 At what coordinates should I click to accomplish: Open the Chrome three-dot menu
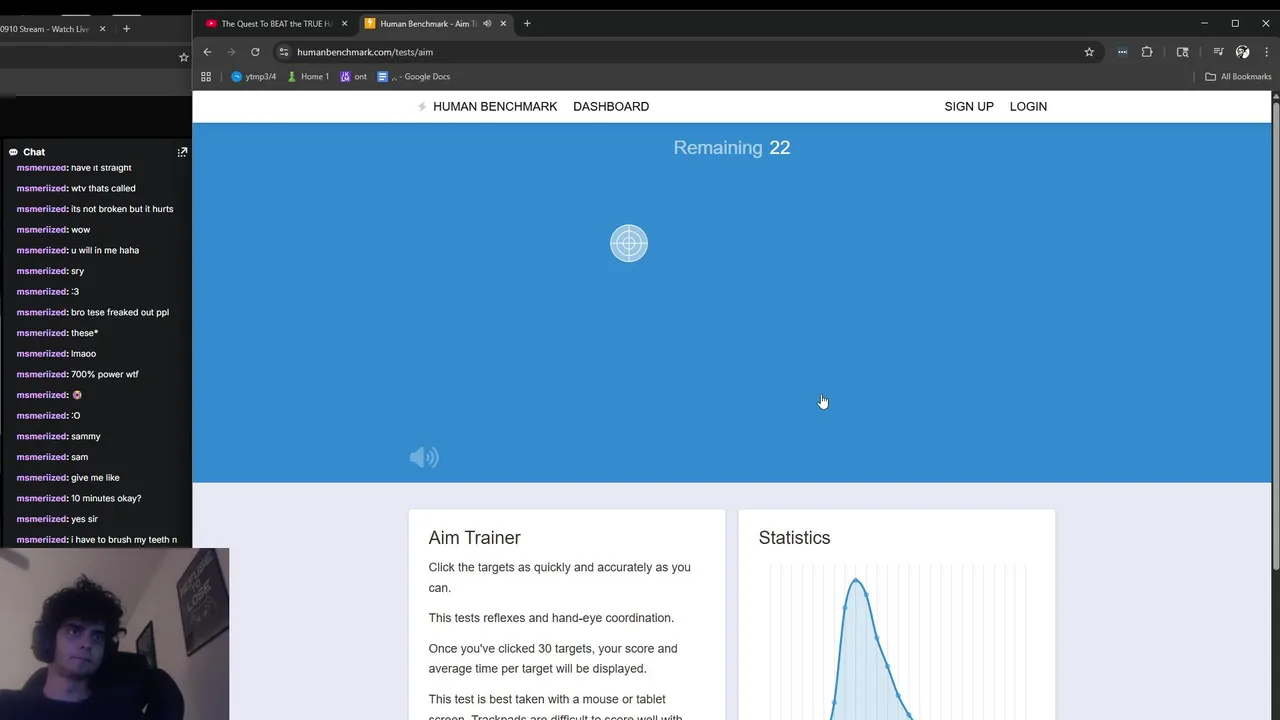[1266, 52]
